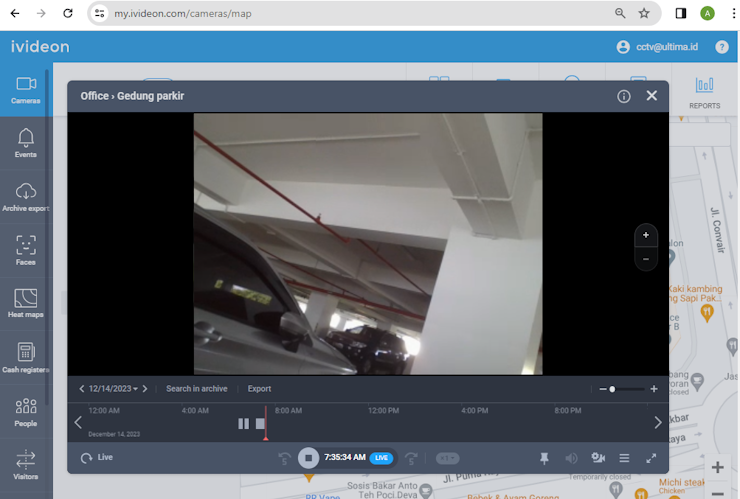Click the address bar URL
Viewport: 740px width, 499px height.
pos(183,14)
